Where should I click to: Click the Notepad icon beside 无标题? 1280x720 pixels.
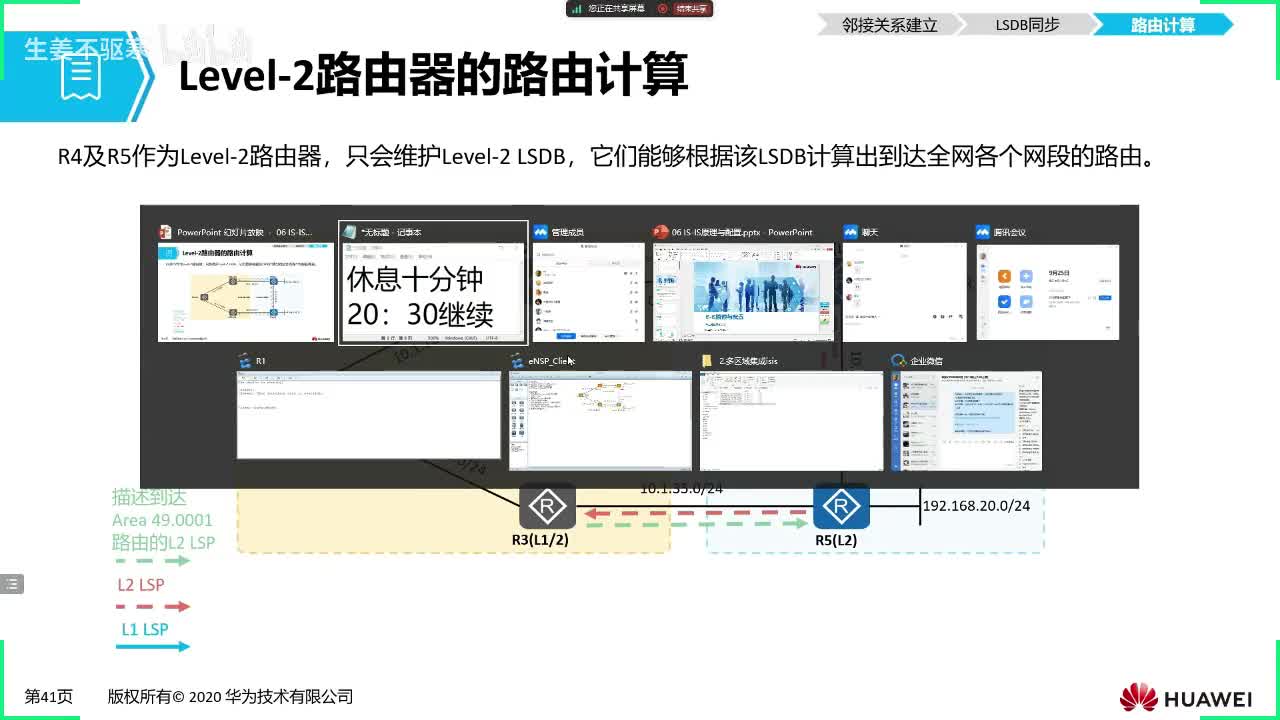point(350,232)
